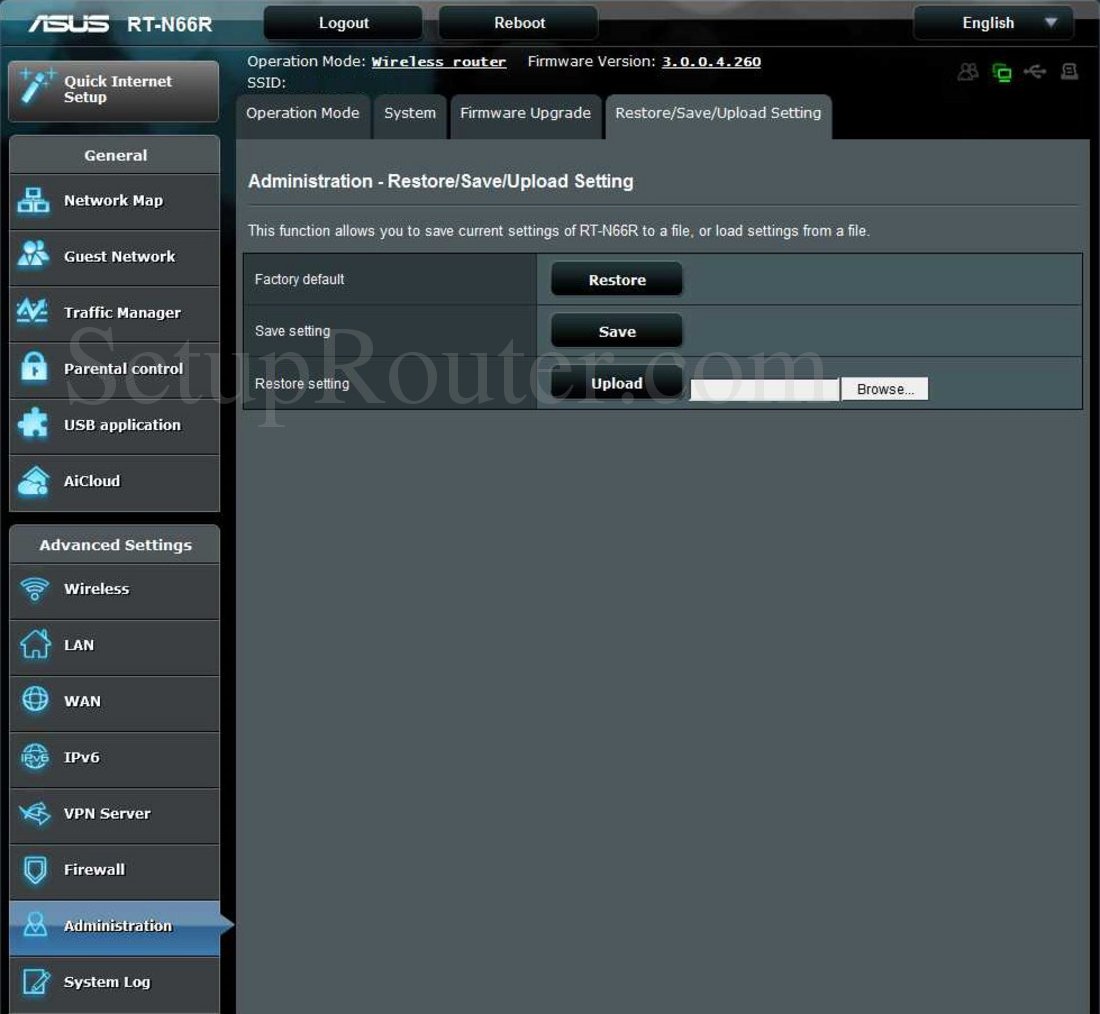Open the AiCloud menu item
This screenshot has width=1100, height=1014.
(114, 482)
